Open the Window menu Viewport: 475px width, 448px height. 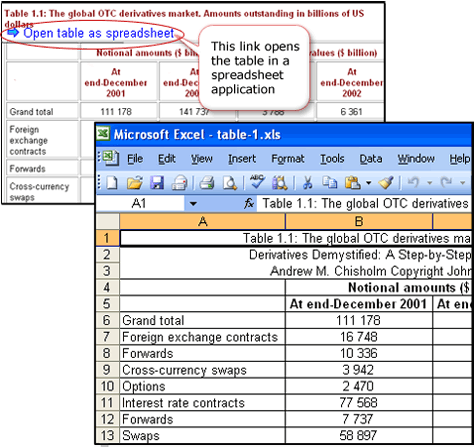416,159
